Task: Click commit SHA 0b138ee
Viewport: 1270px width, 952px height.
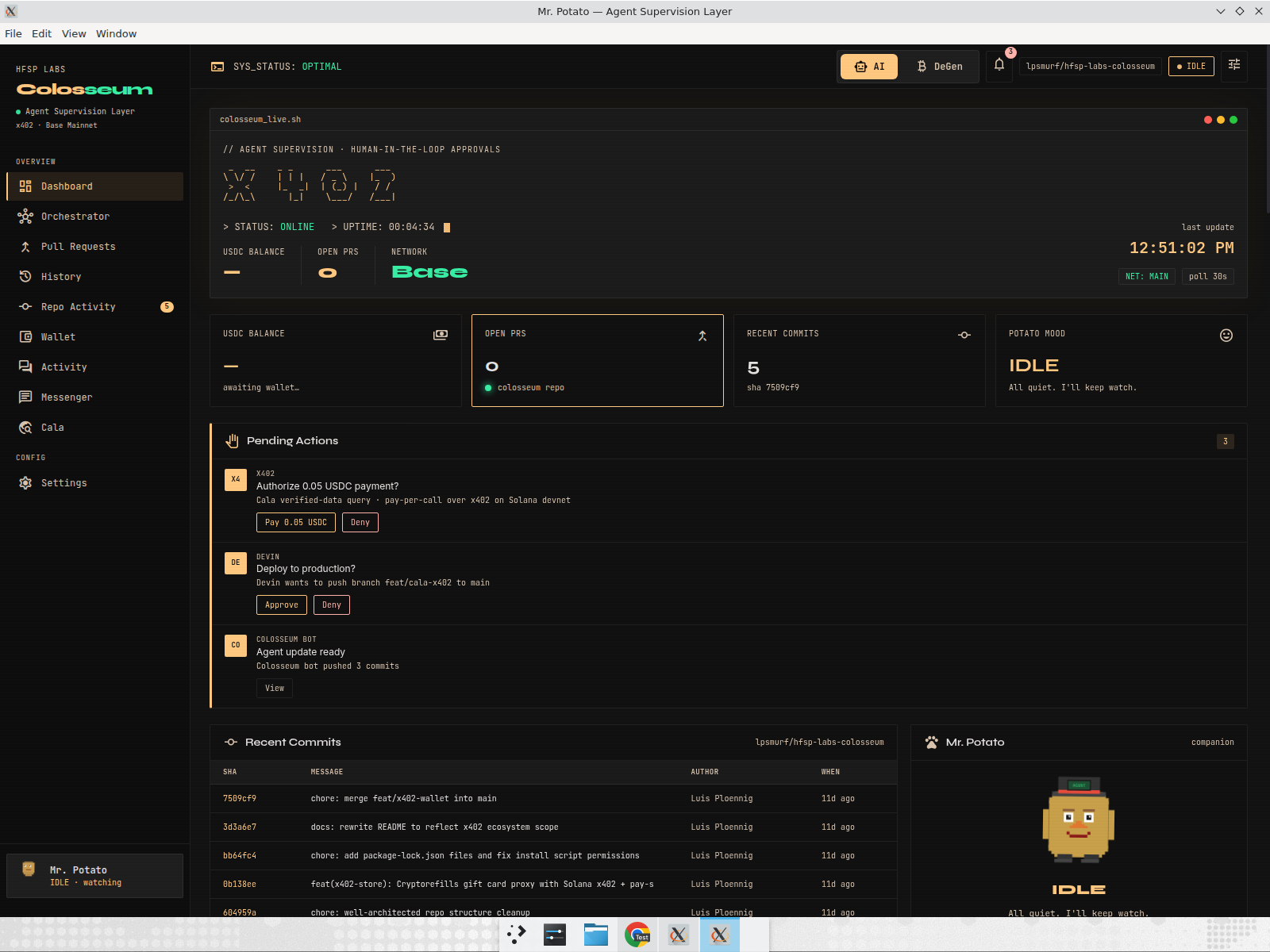Action: (x=240, y=885)
